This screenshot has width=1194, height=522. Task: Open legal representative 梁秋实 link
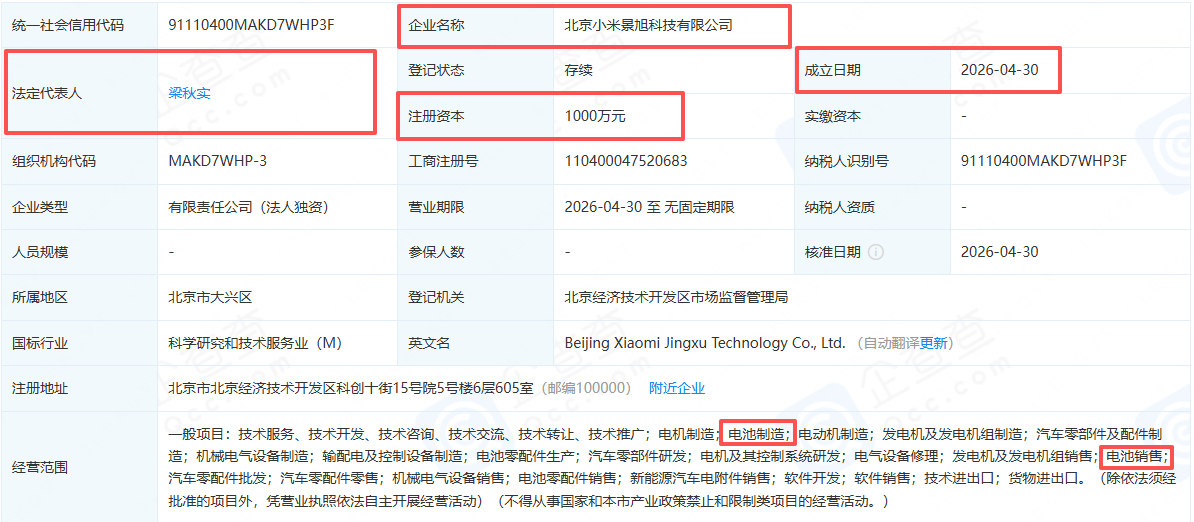[189, 94]
